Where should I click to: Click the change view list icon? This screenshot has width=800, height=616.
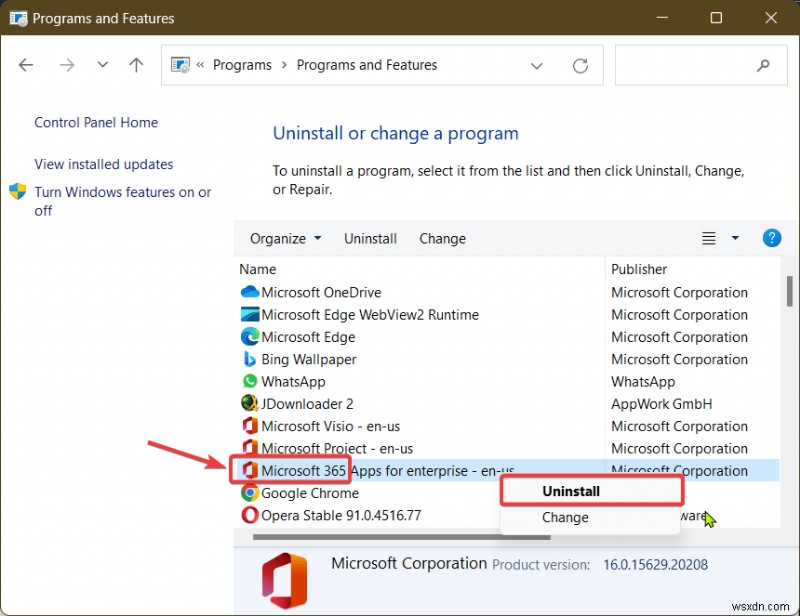tap(708, 238)
